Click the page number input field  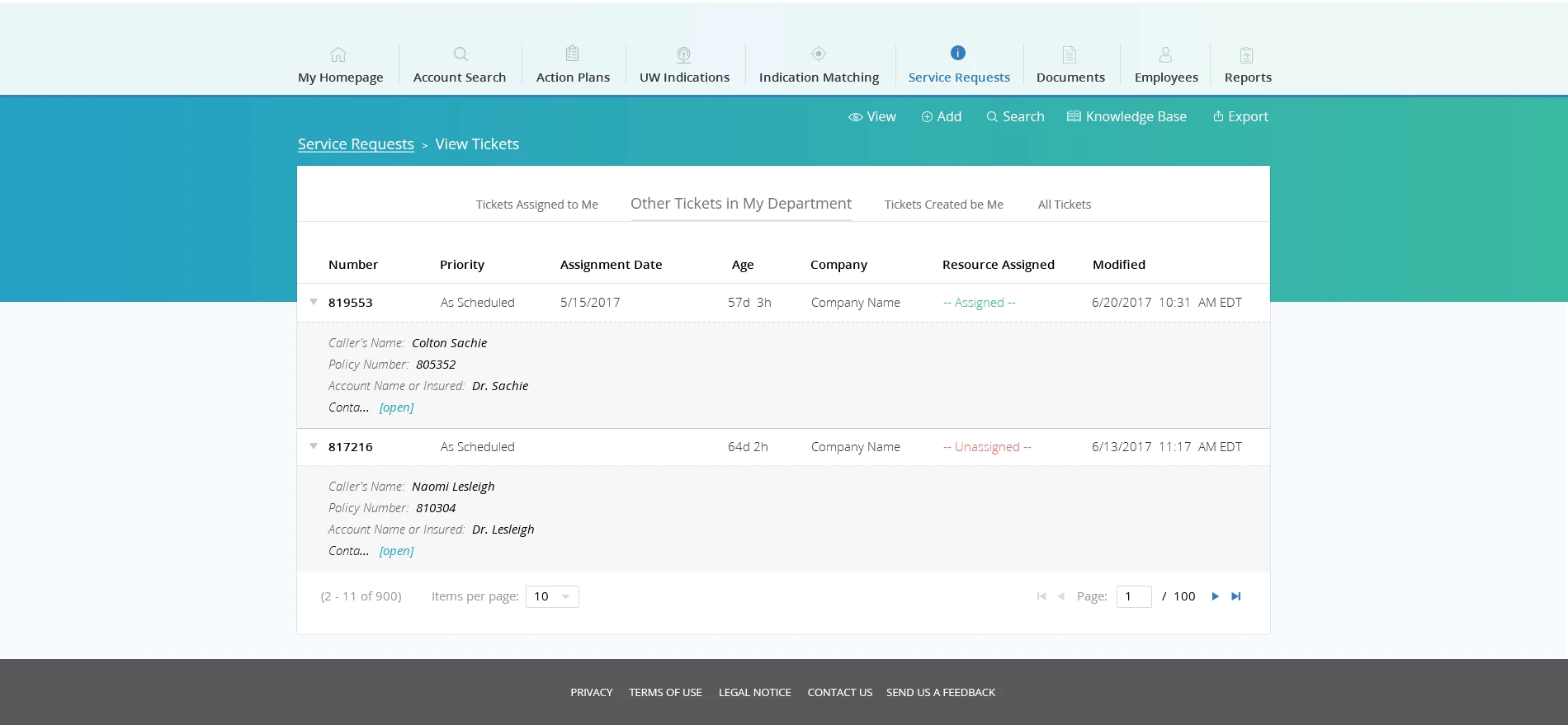pos(1134,596)
